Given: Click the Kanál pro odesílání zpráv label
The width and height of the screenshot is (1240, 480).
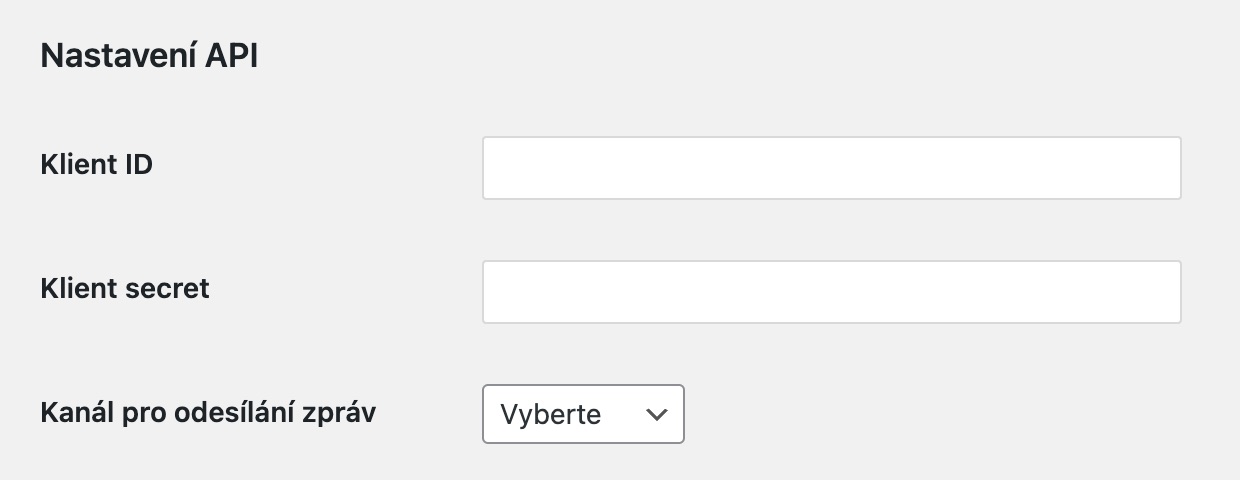Looking at the screenshot, I should 208,412.
